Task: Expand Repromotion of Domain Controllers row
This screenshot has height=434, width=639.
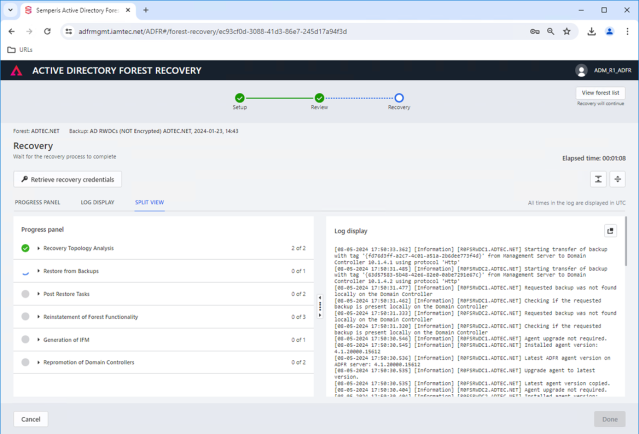Action: [38, 362]
